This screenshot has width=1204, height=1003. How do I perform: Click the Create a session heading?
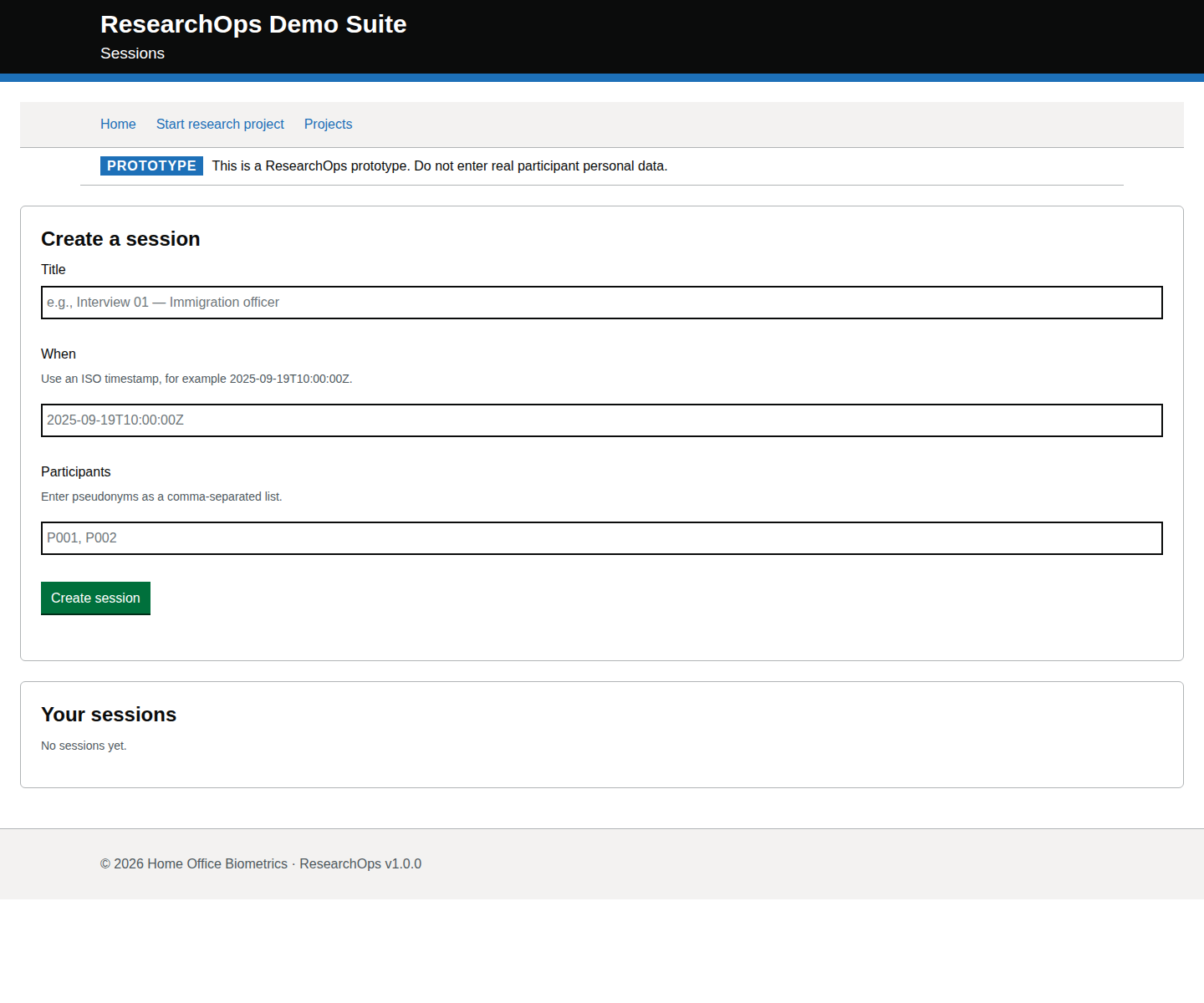pyautogui.click(x=120, y=239)
